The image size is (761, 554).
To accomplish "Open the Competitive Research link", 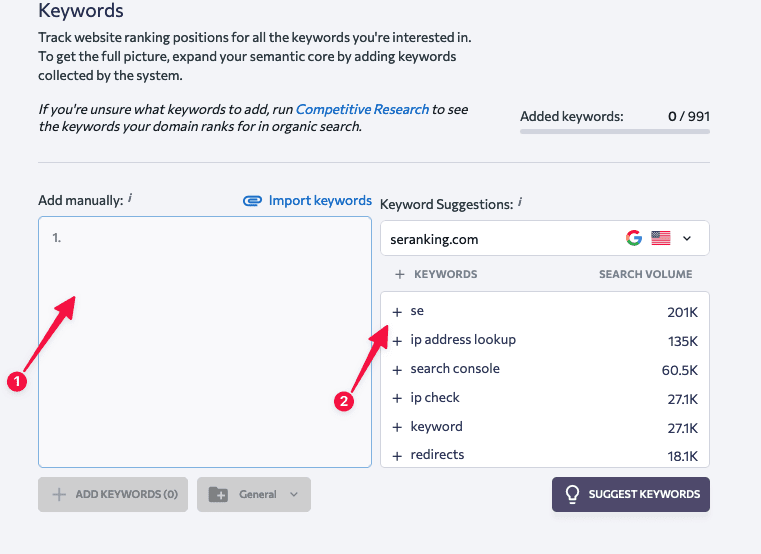I will coord(362,109).
